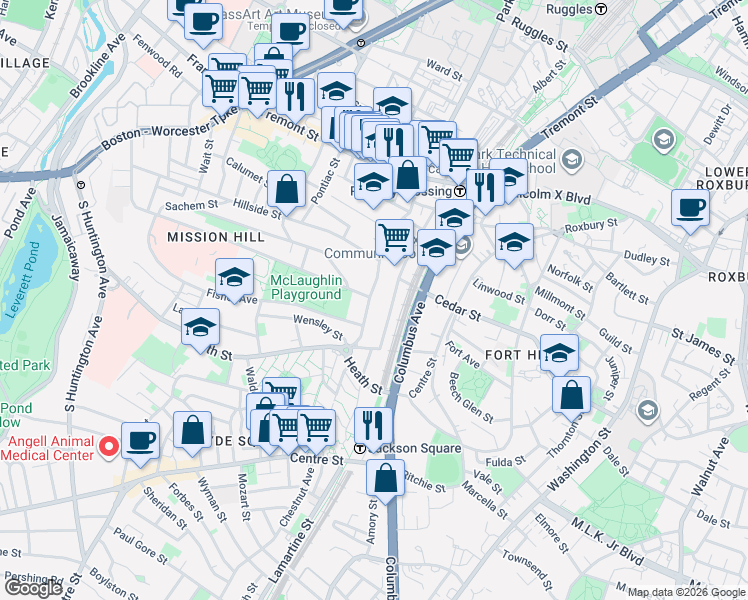
Task: Select the grocery cart marker nearest Centre St label
Action: (316, 431)
